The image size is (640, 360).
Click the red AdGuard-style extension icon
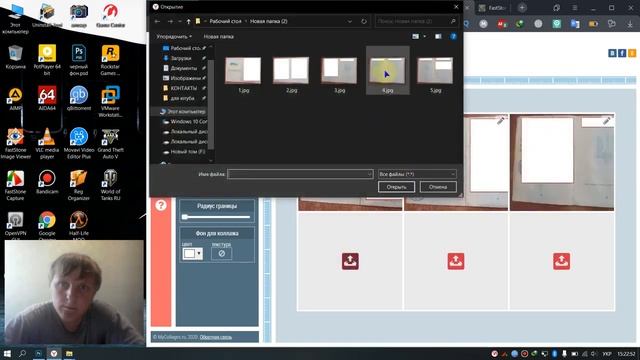pyautogui.click(x=502, y=24)
